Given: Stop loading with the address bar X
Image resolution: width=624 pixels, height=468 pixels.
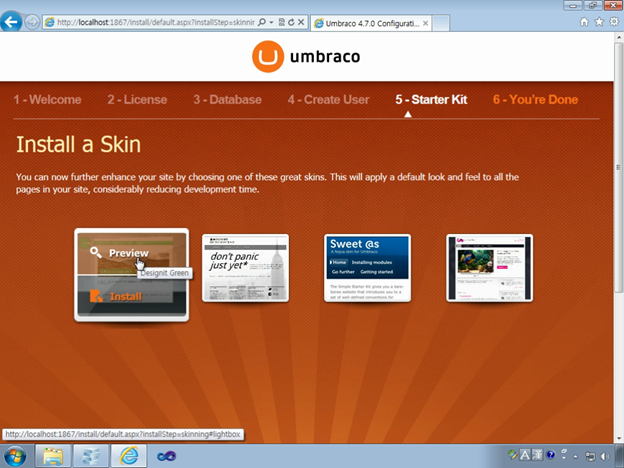Looking at the screenshot, I should click(x=301, y=22).
